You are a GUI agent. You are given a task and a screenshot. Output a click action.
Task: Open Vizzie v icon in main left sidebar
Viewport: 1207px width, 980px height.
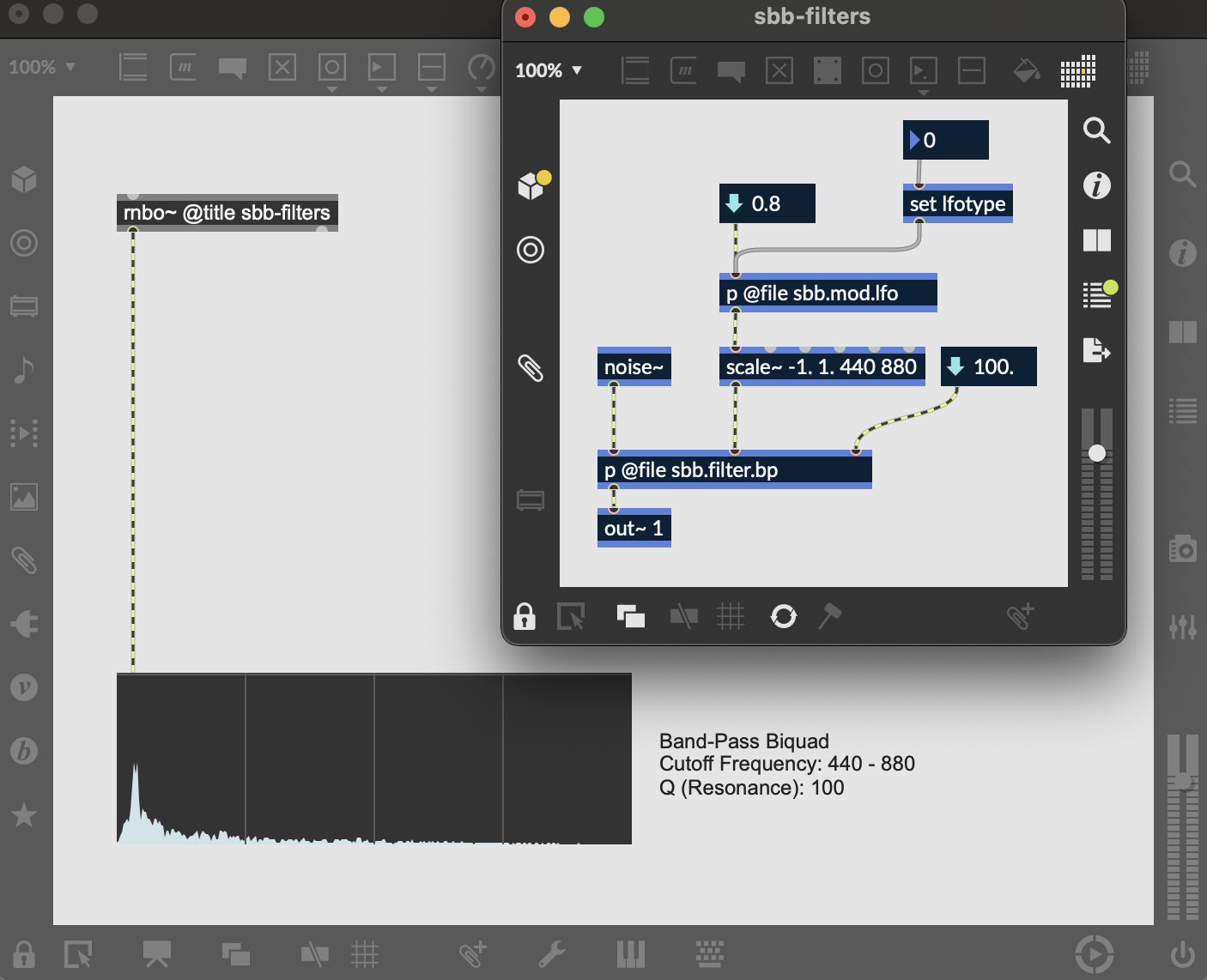(24, 687)
